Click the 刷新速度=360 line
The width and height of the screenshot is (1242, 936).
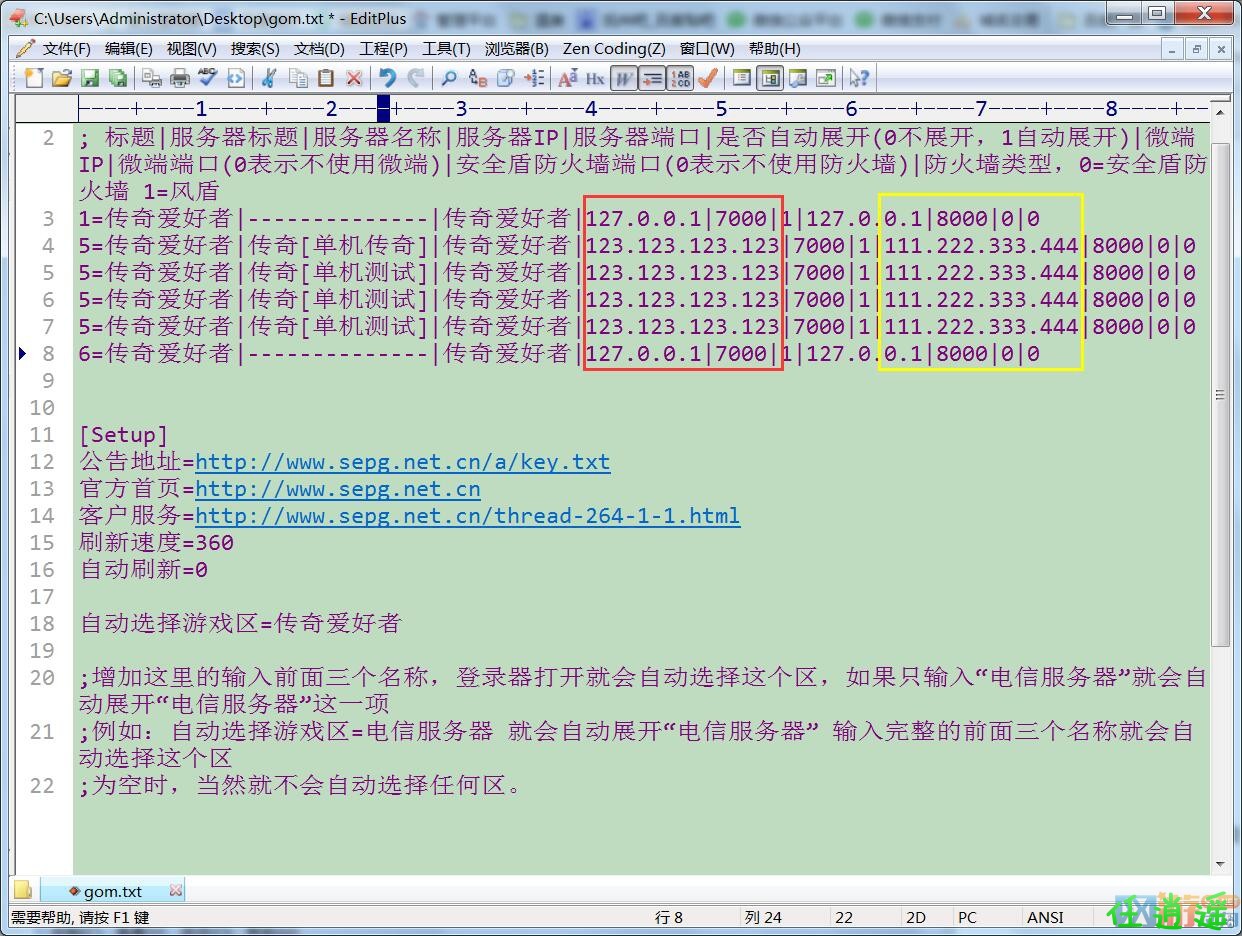156,543
